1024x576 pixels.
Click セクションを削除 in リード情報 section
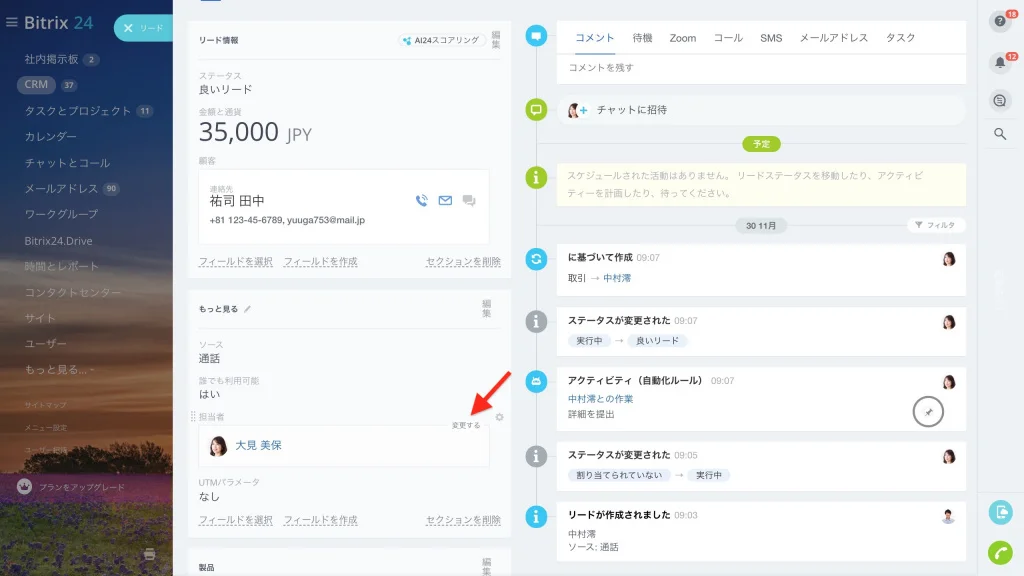[463, 262]
